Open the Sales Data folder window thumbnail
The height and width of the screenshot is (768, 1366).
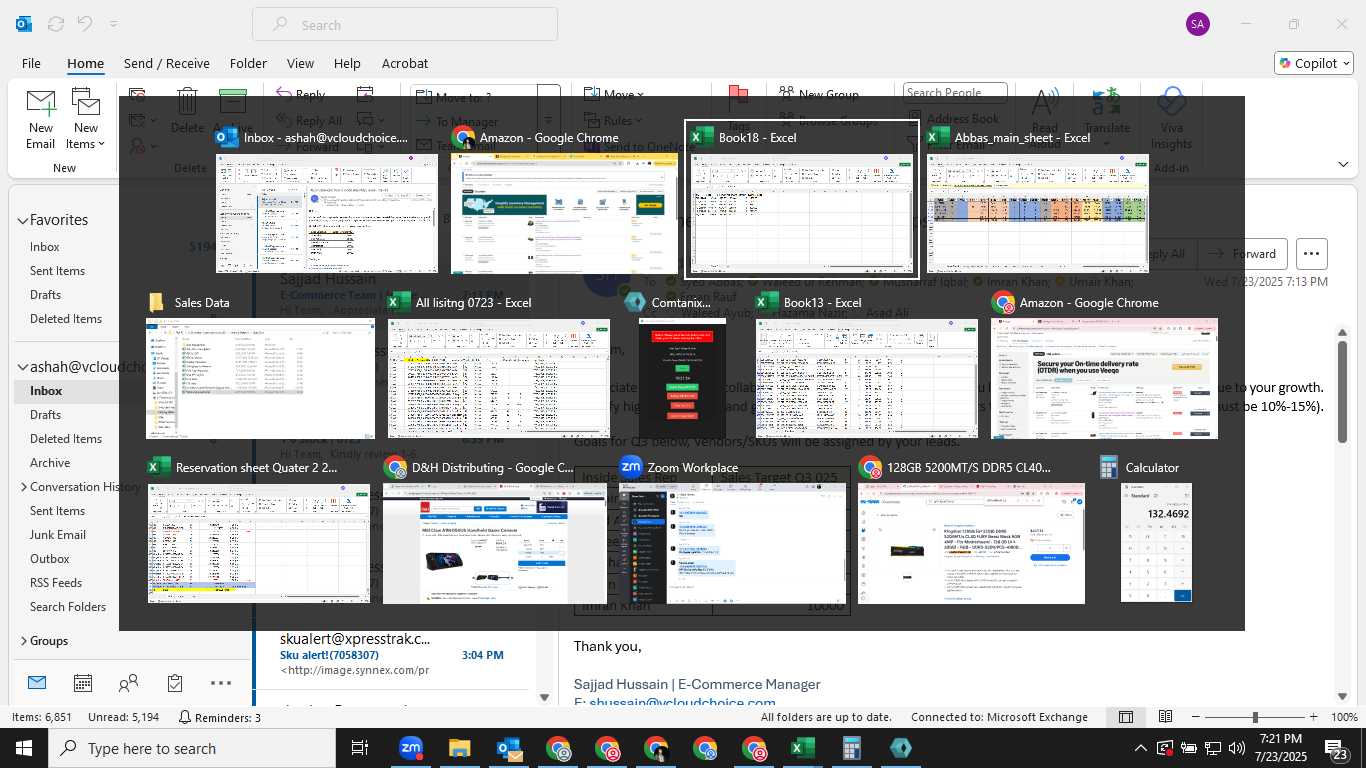(x=260, y=366)
